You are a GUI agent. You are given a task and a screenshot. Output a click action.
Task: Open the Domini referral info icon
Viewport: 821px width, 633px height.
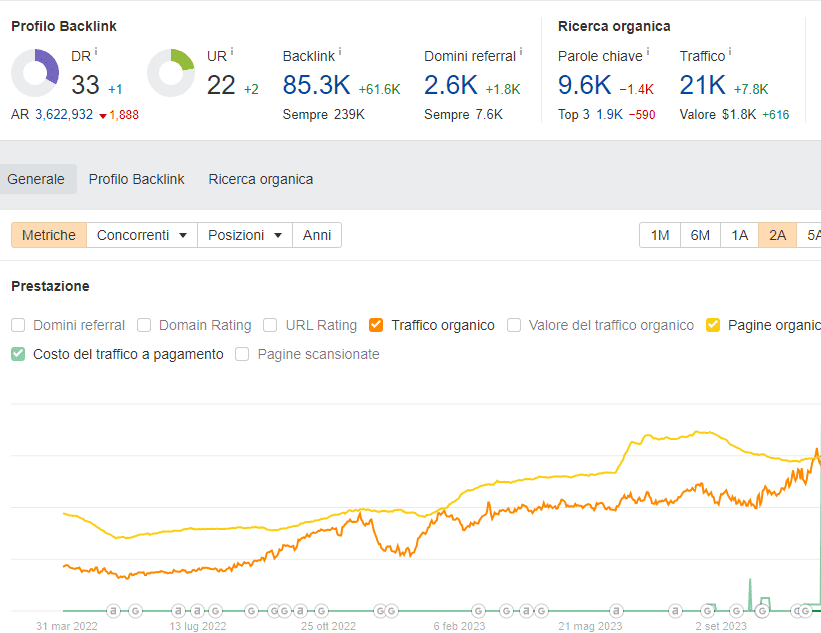(521, 51)
